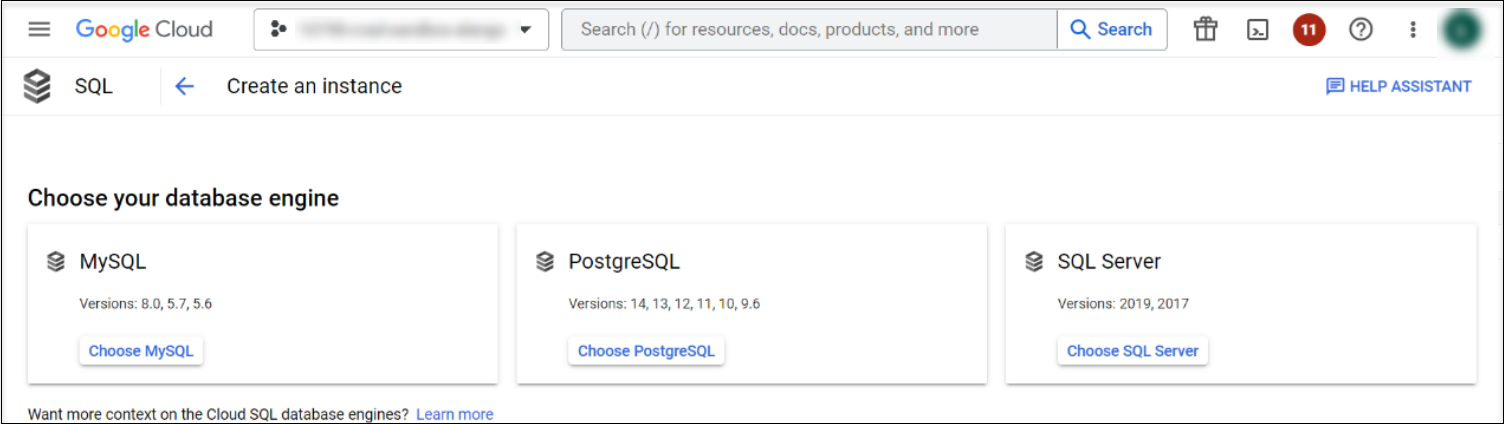Open the gift free trial icon

tap(1206, 29)
